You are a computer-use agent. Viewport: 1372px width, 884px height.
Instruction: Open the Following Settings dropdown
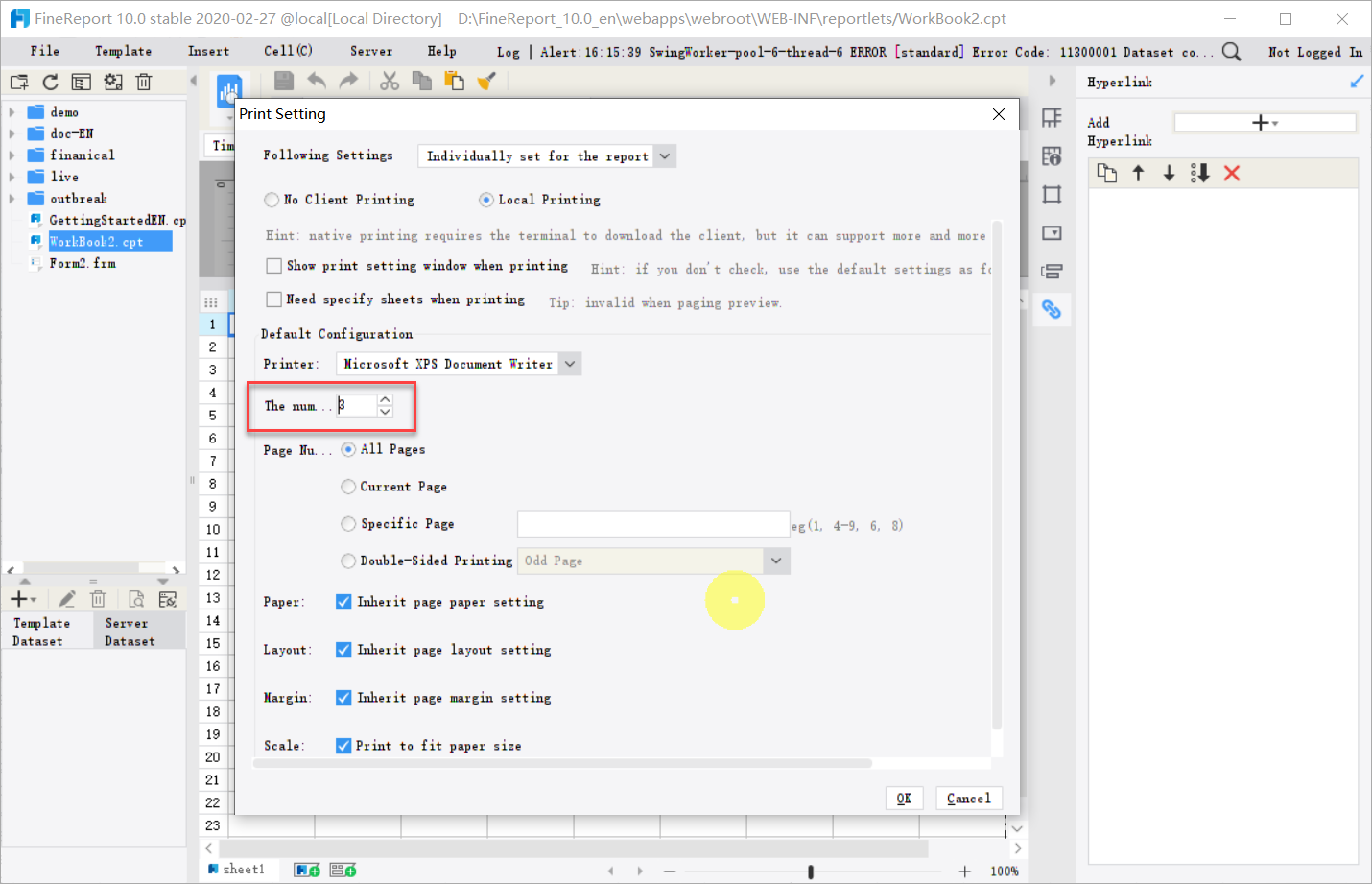pos(664,155)
